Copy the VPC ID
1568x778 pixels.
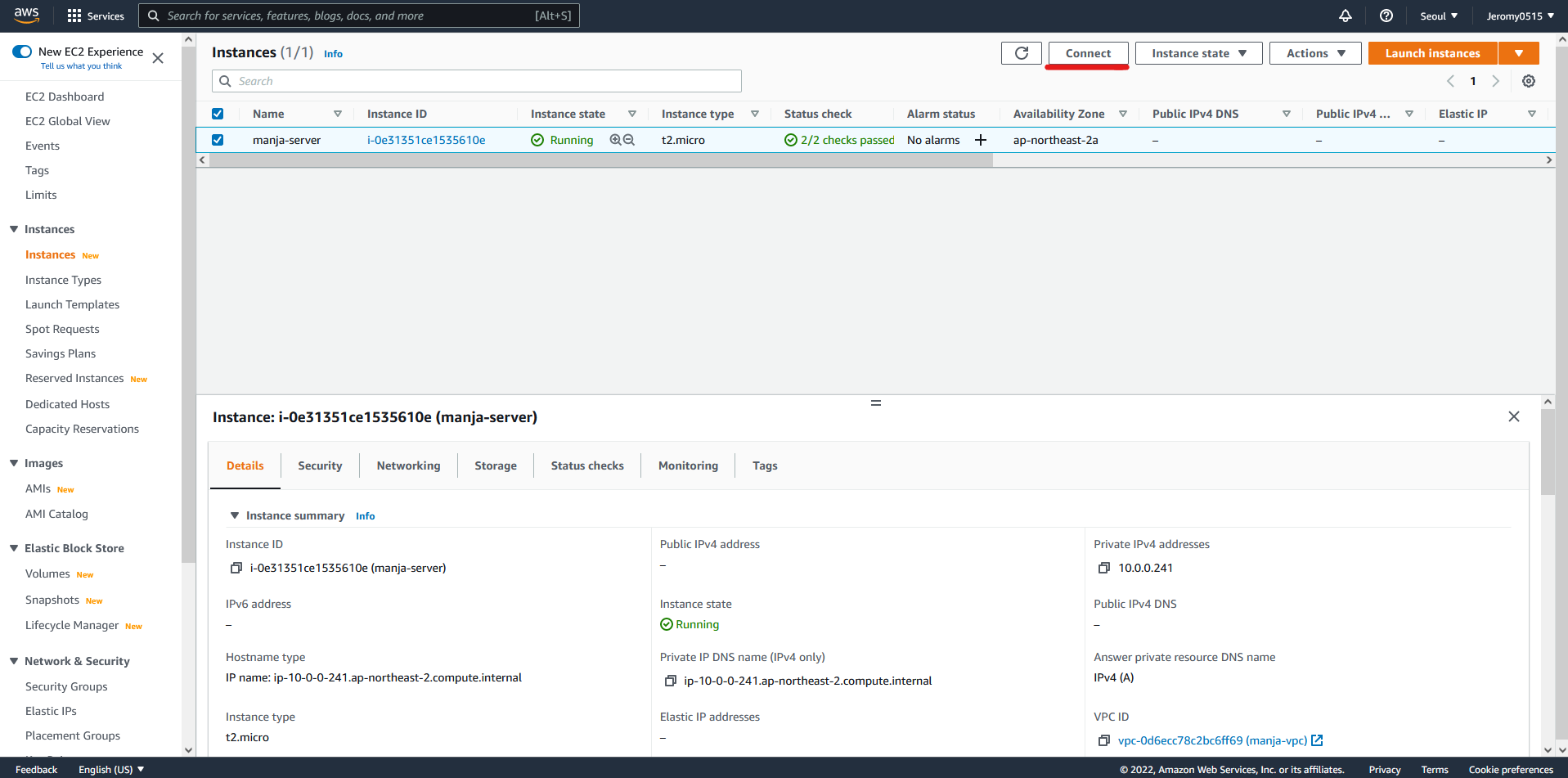click(x=1104, y=740)
